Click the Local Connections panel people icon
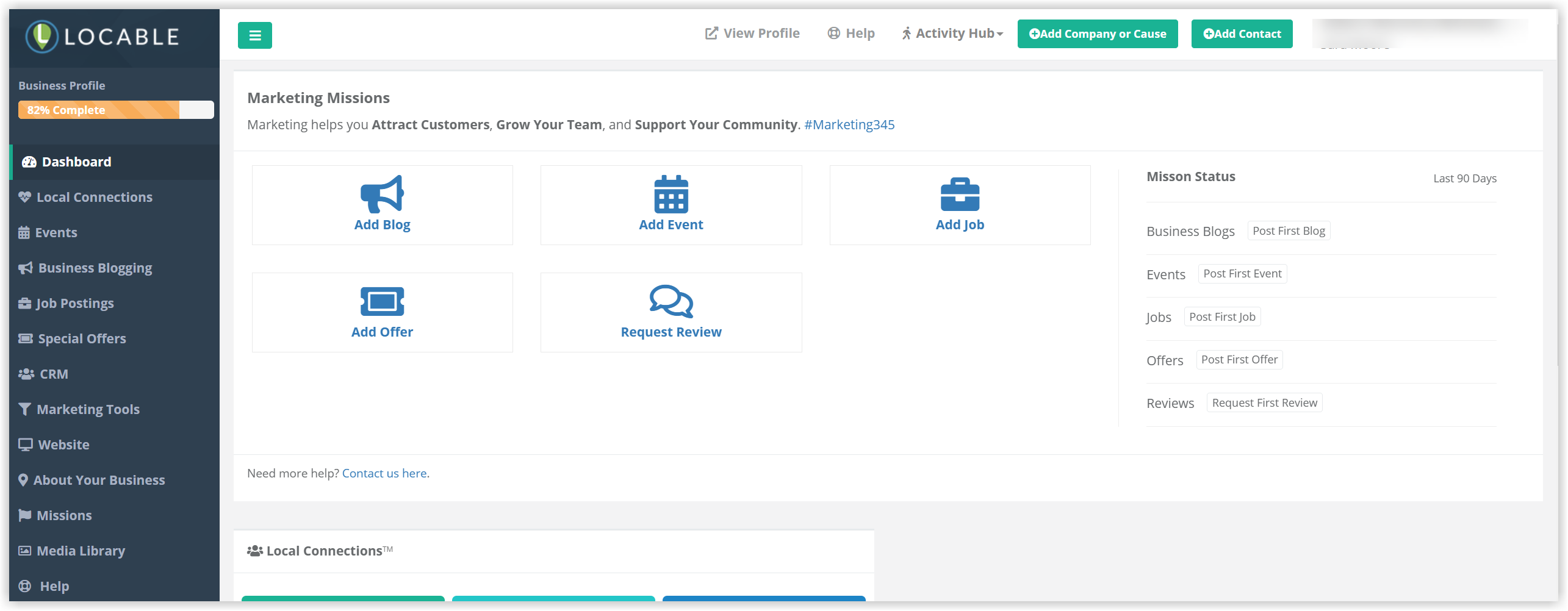 [x=254, y=551]
